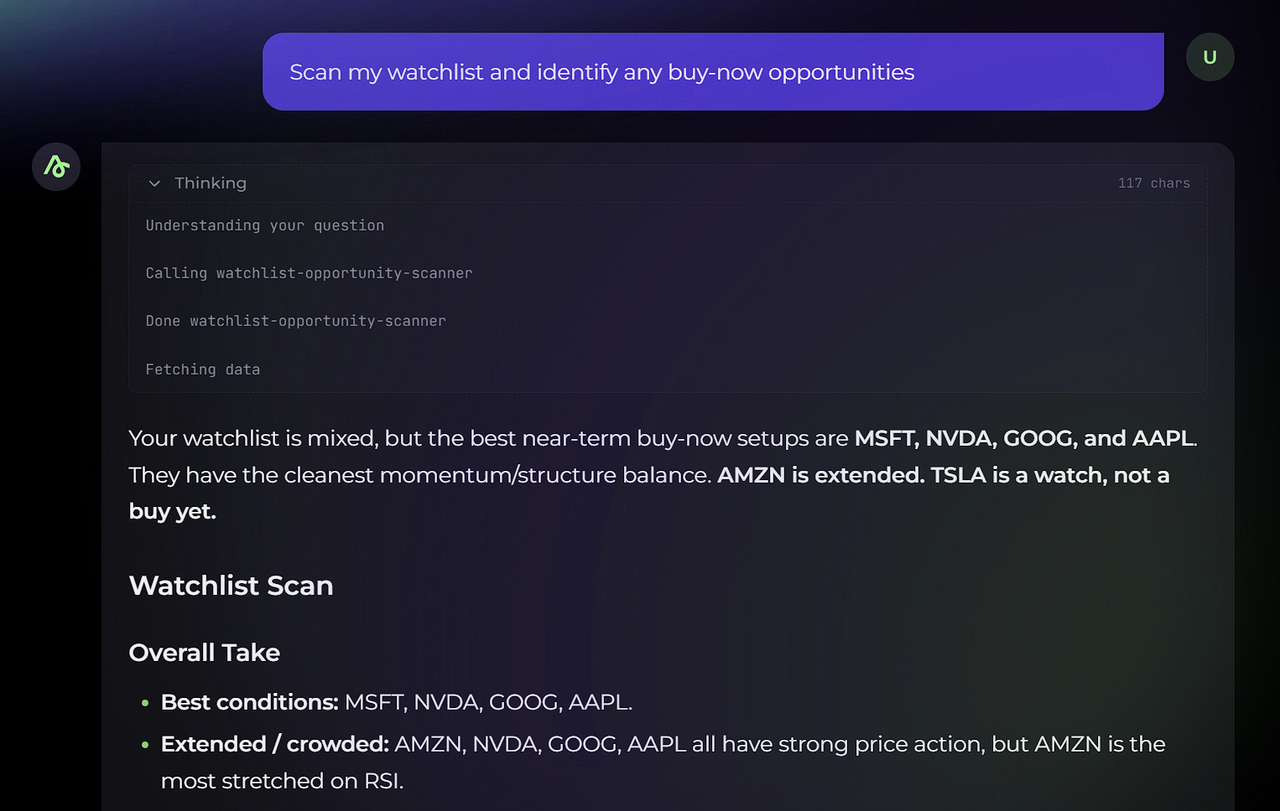Collapse the Thinking section chevron
The height and width of the screenshot is (811, 1280).
(x=154, y=183)
